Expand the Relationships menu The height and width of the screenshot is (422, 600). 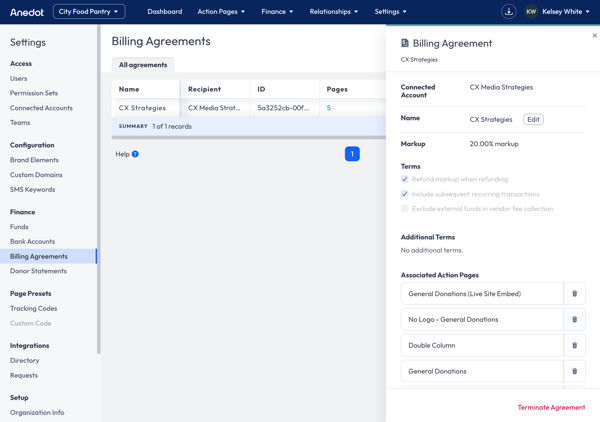334,11
